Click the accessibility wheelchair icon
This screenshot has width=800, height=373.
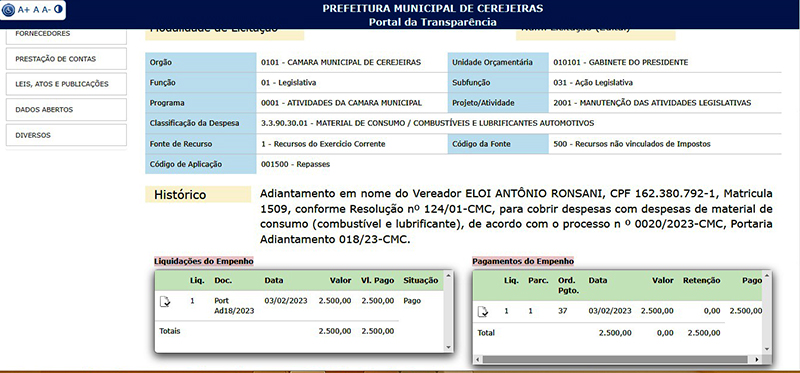[x=9, y=9]
